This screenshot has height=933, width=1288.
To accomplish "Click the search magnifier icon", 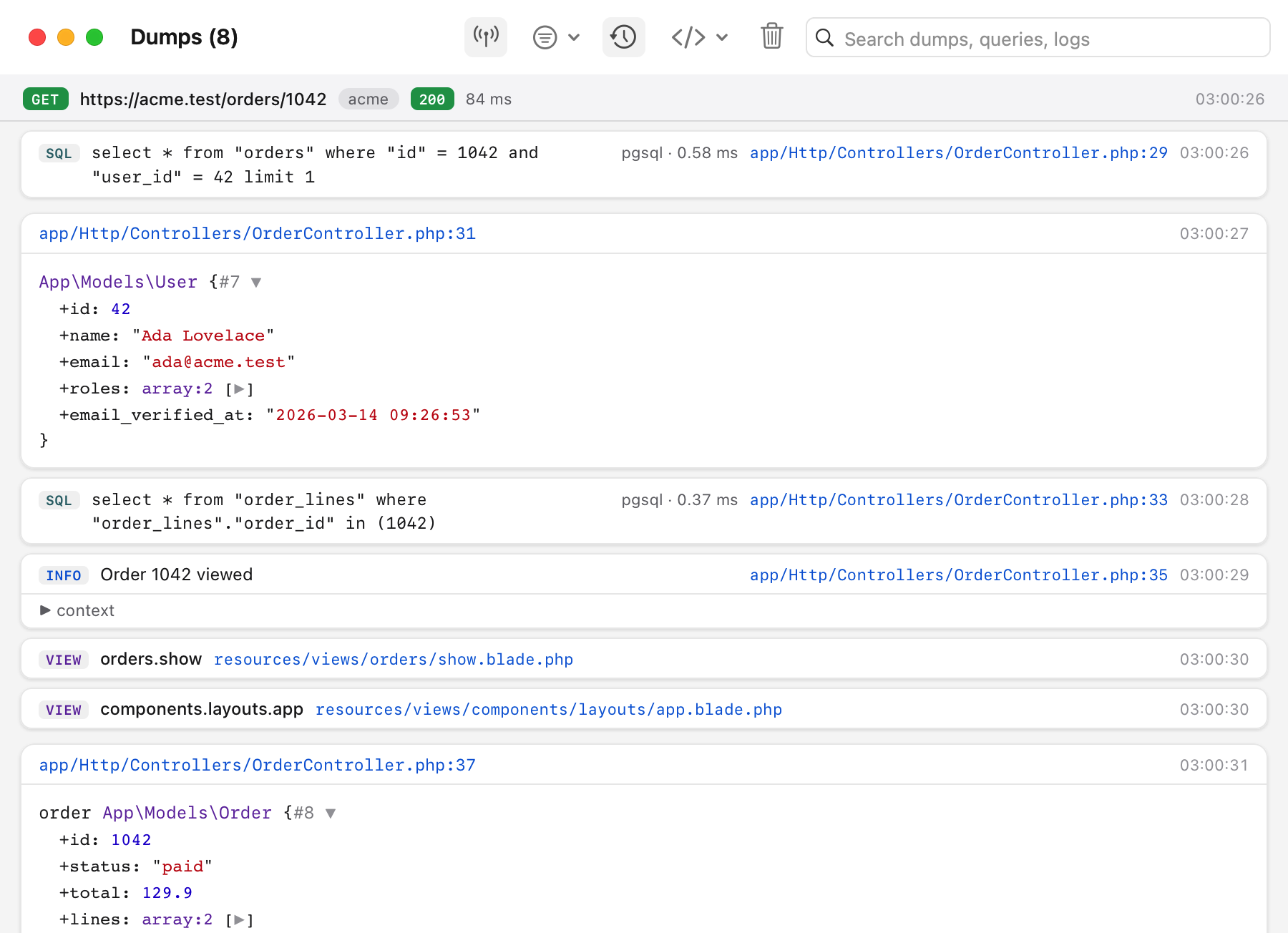I will tap(825, 38).
